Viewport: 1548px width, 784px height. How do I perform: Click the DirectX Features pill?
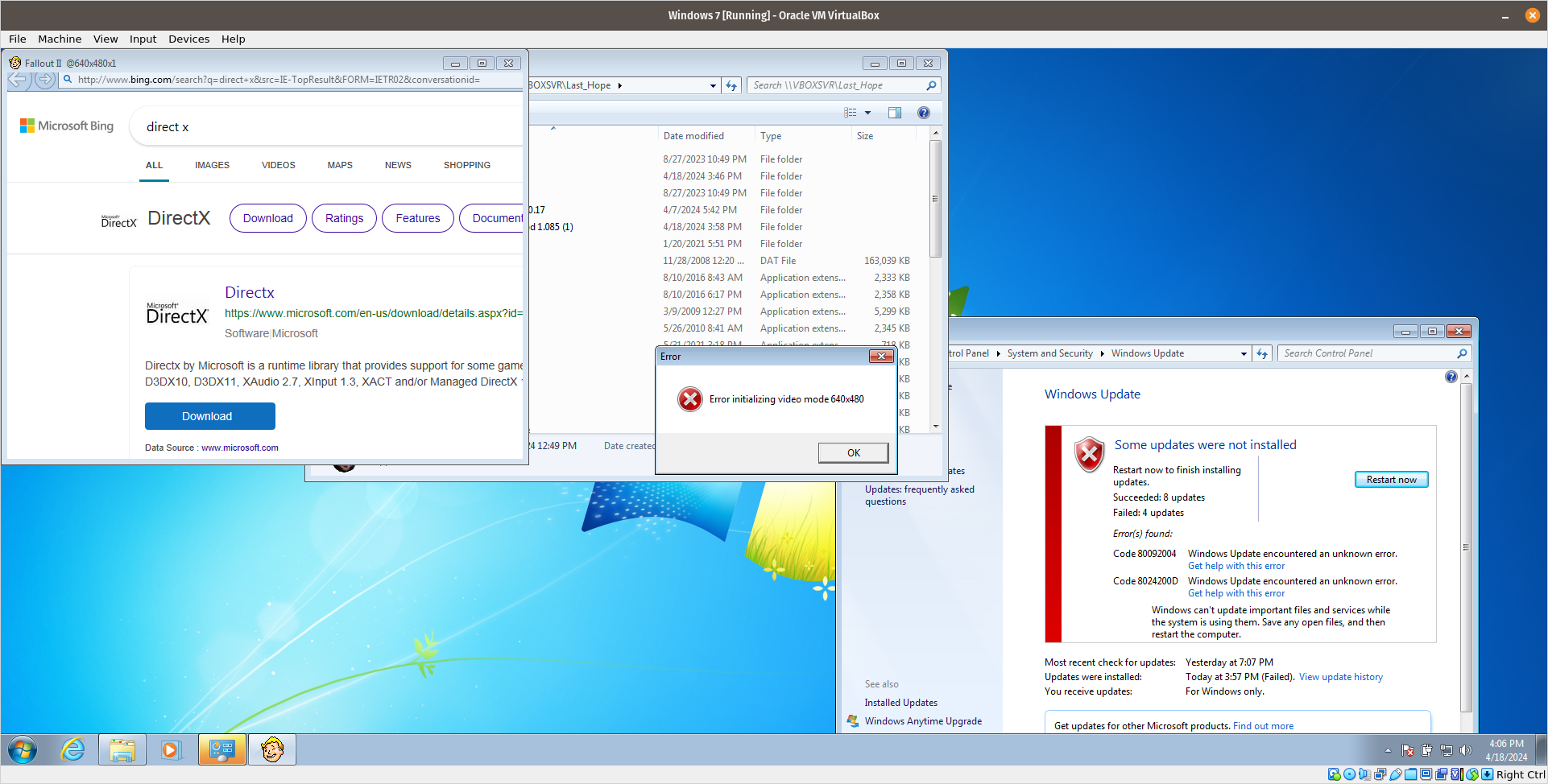[418, 218]
